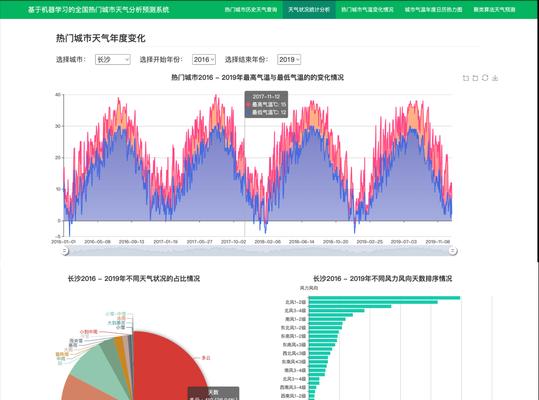Click the middle of the date zoom slider track

click(x=258, y=251)
